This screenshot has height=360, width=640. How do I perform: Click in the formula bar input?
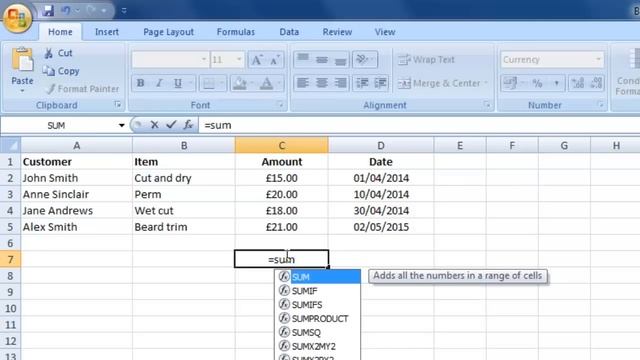[419, 125]
